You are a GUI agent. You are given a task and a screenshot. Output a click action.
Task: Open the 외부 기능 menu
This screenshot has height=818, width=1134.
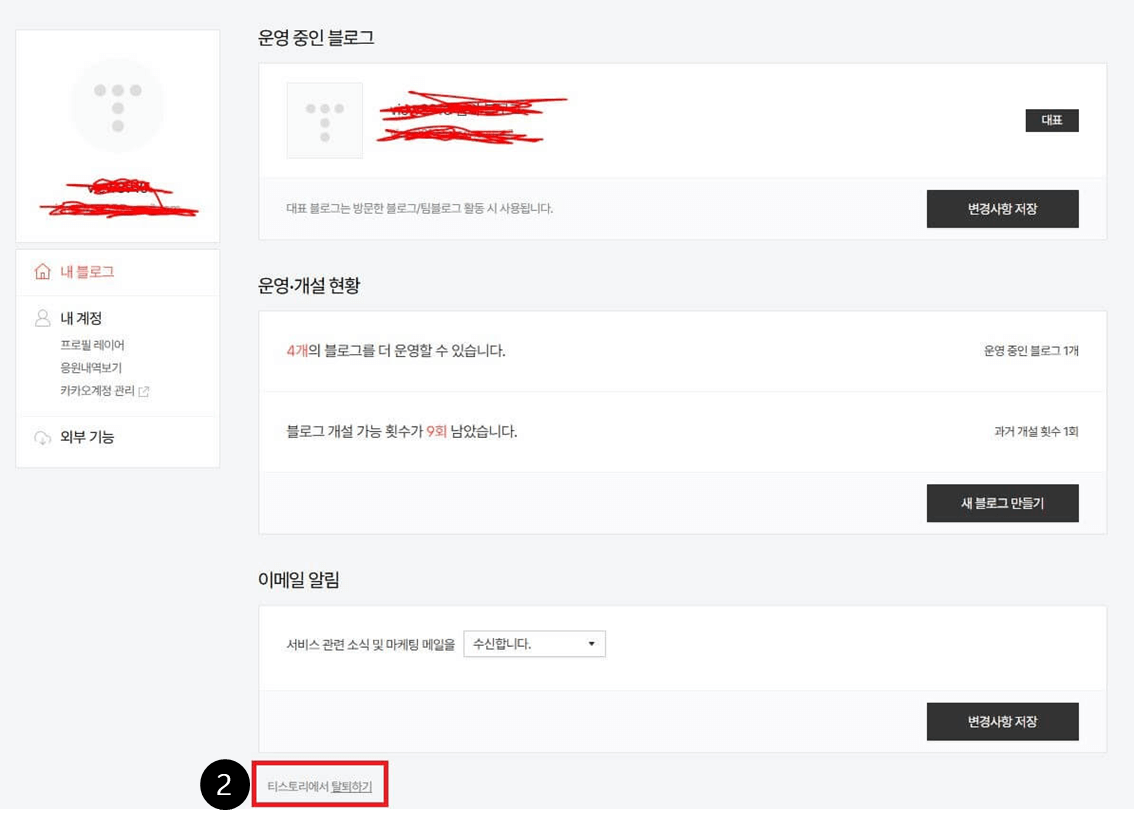(87, 437)
